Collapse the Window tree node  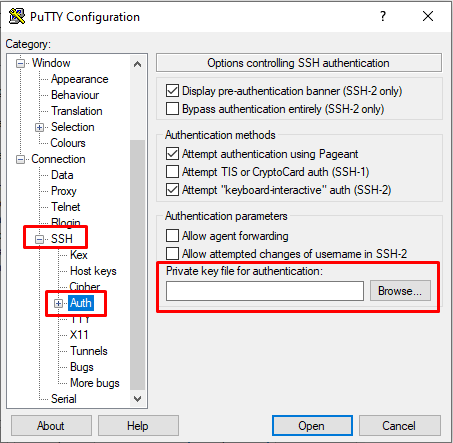[20, 63]
